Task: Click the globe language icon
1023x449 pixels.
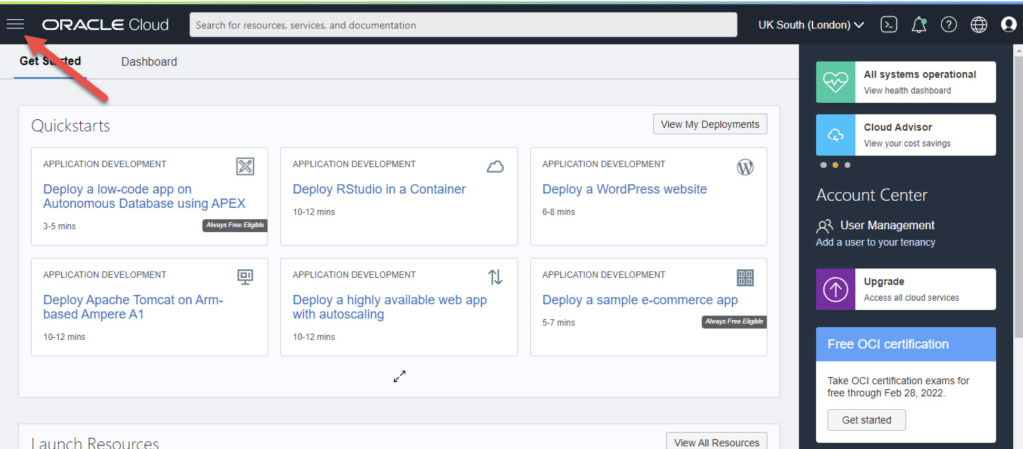Action: coord(979,25)
